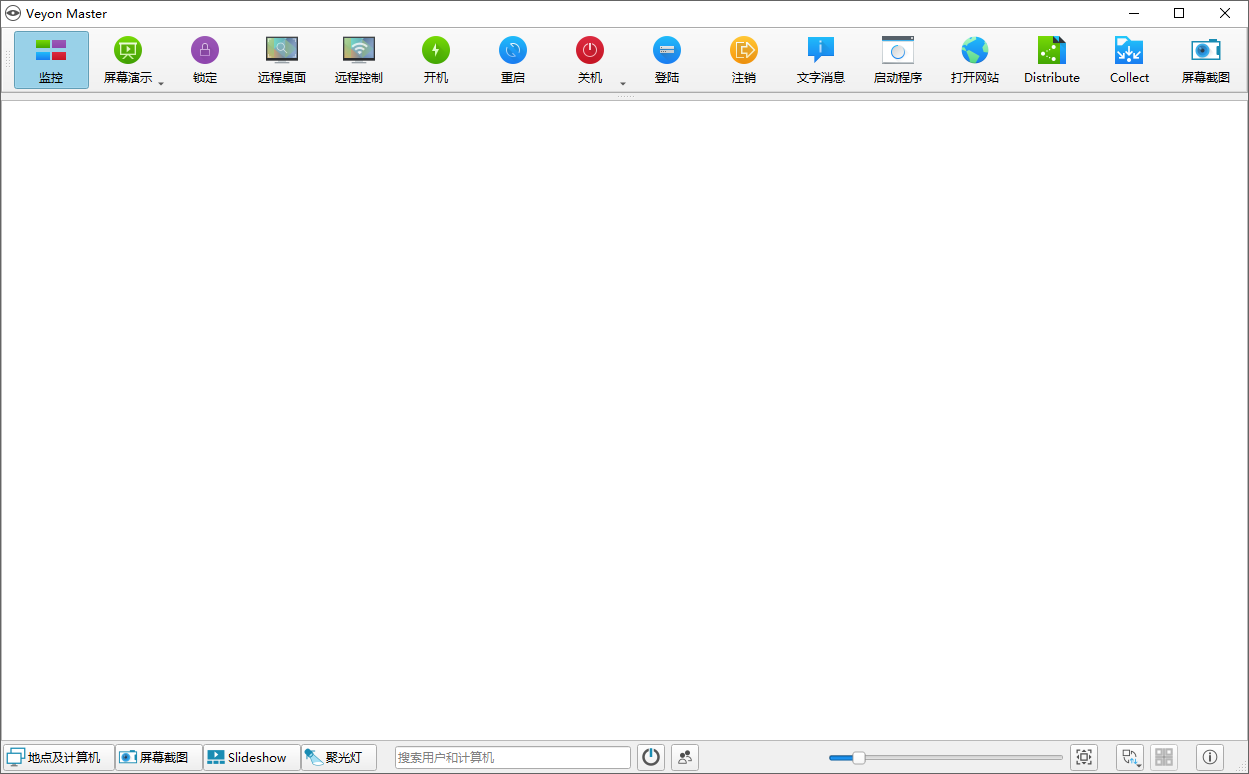Take a 屏幕截图 screenshot from toolbar
The height and width of the screenshot is (774, 1249).
(1206, 60)
